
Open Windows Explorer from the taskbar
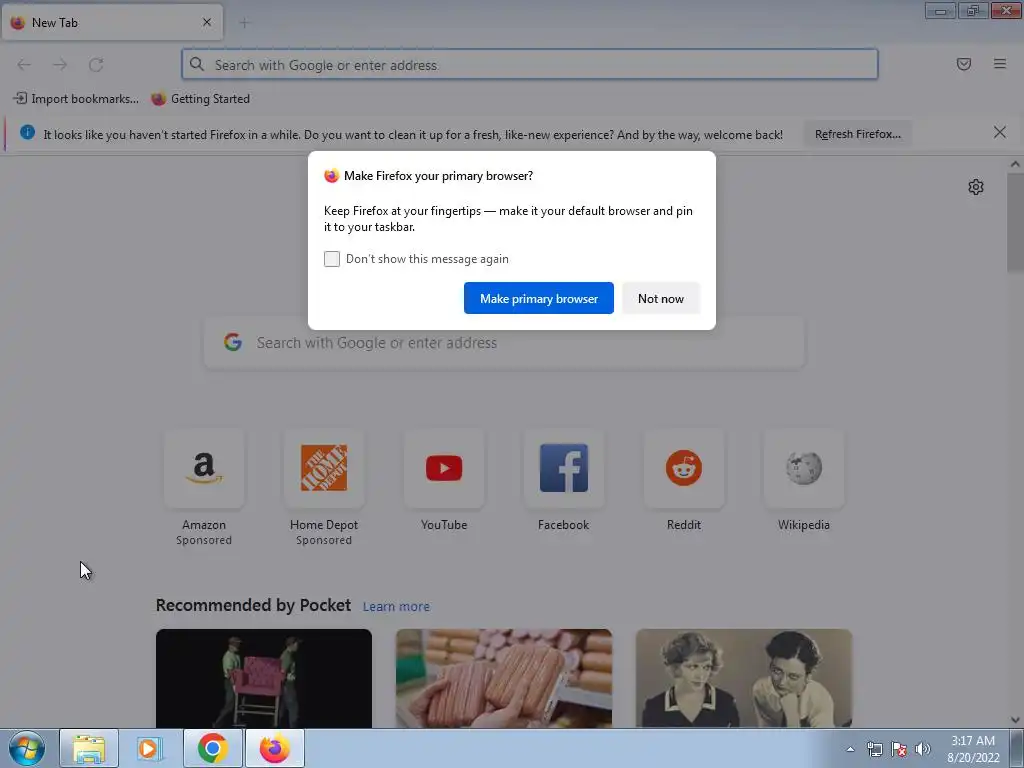click(x=89, y=748)
